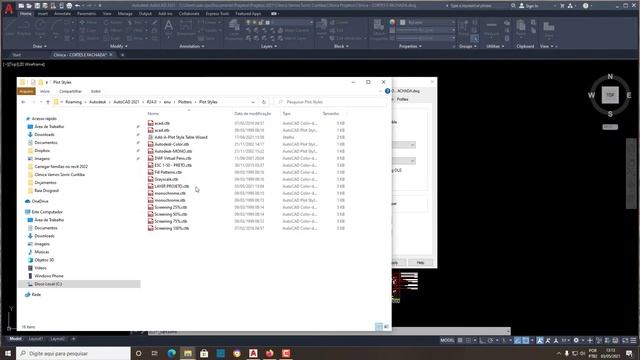Image resolution: width=640 pixels, height=360 pixels.
Task: Sort files by Tamanho column
Action: click(331, 113)
